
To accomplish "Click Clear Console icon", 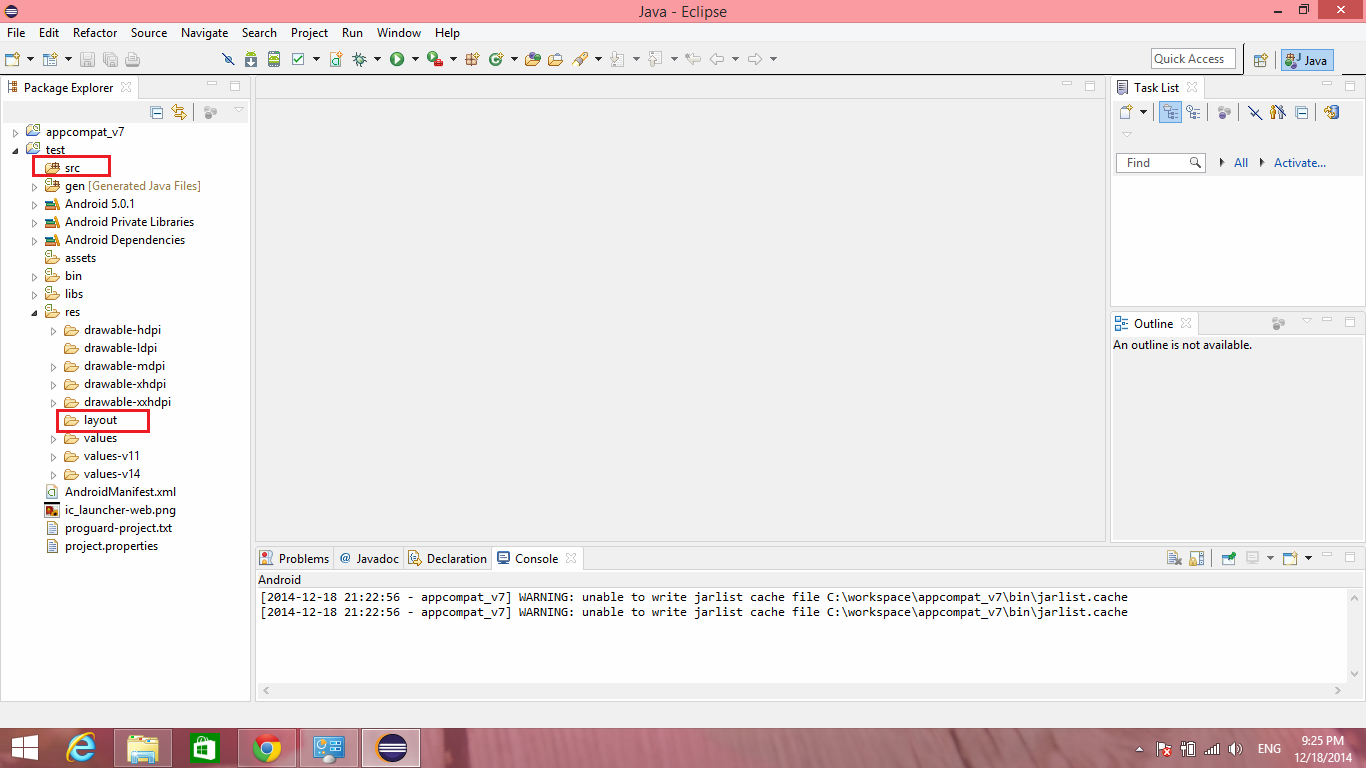I will click(1175, 558).
